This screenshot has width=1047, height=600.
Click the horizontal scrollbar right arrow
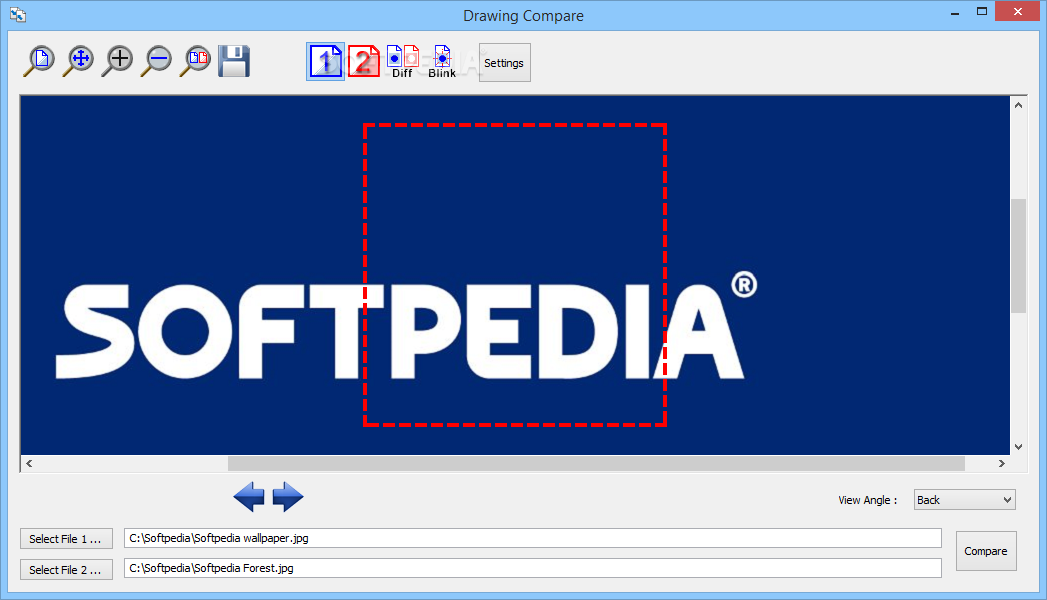click(1002, 463)
